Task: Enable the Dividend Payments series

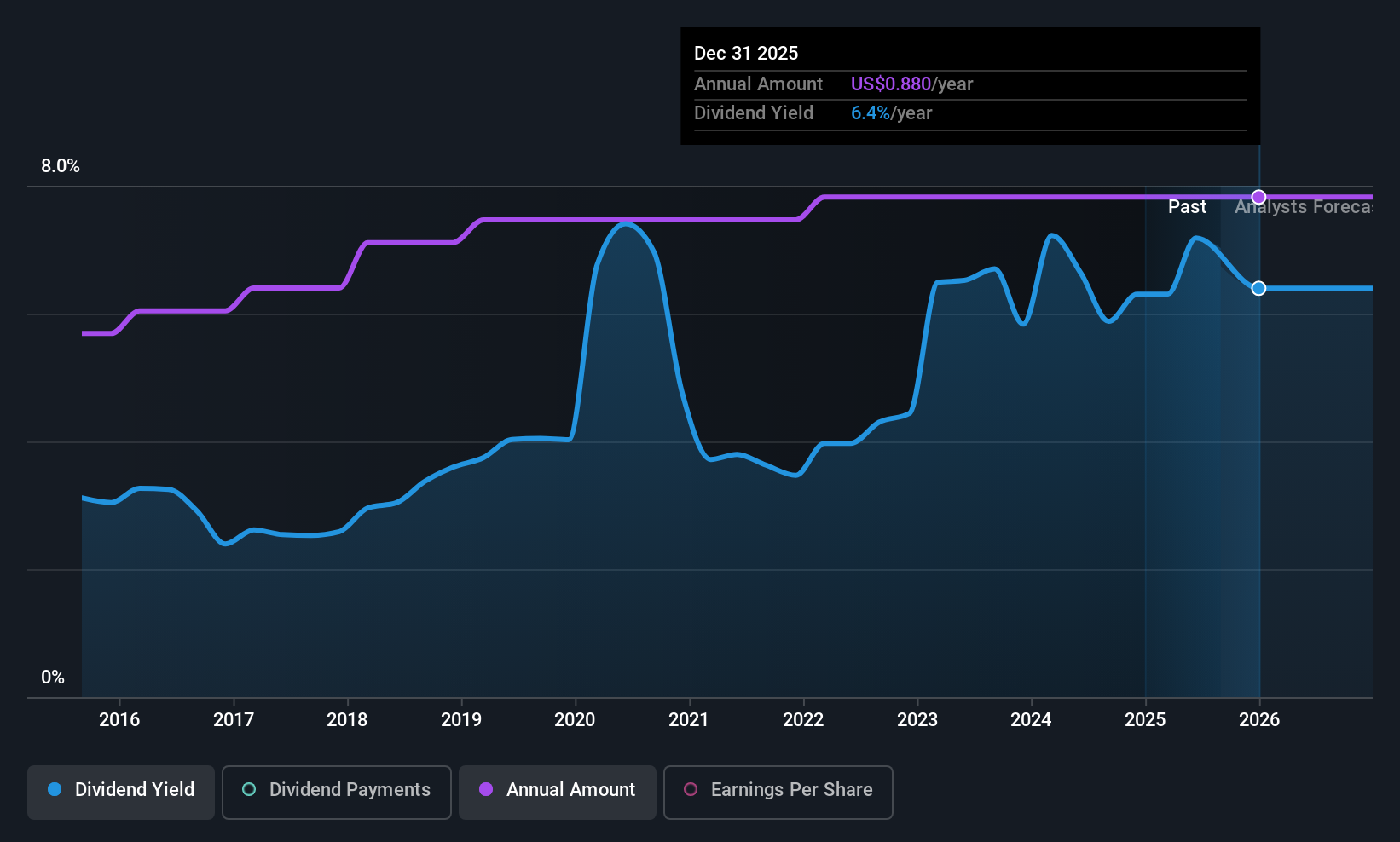Action: [337, 792]
